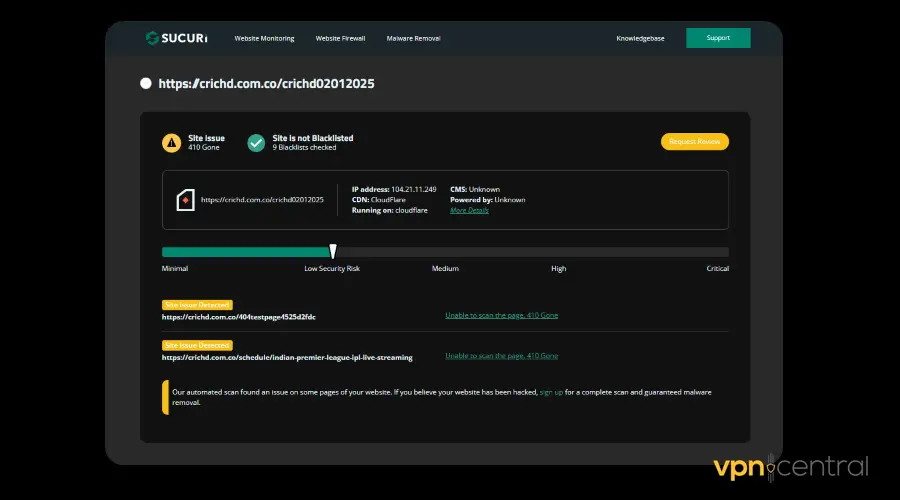Open Website Firewall menu item
The image size is (900, 500).
[340, 38]
